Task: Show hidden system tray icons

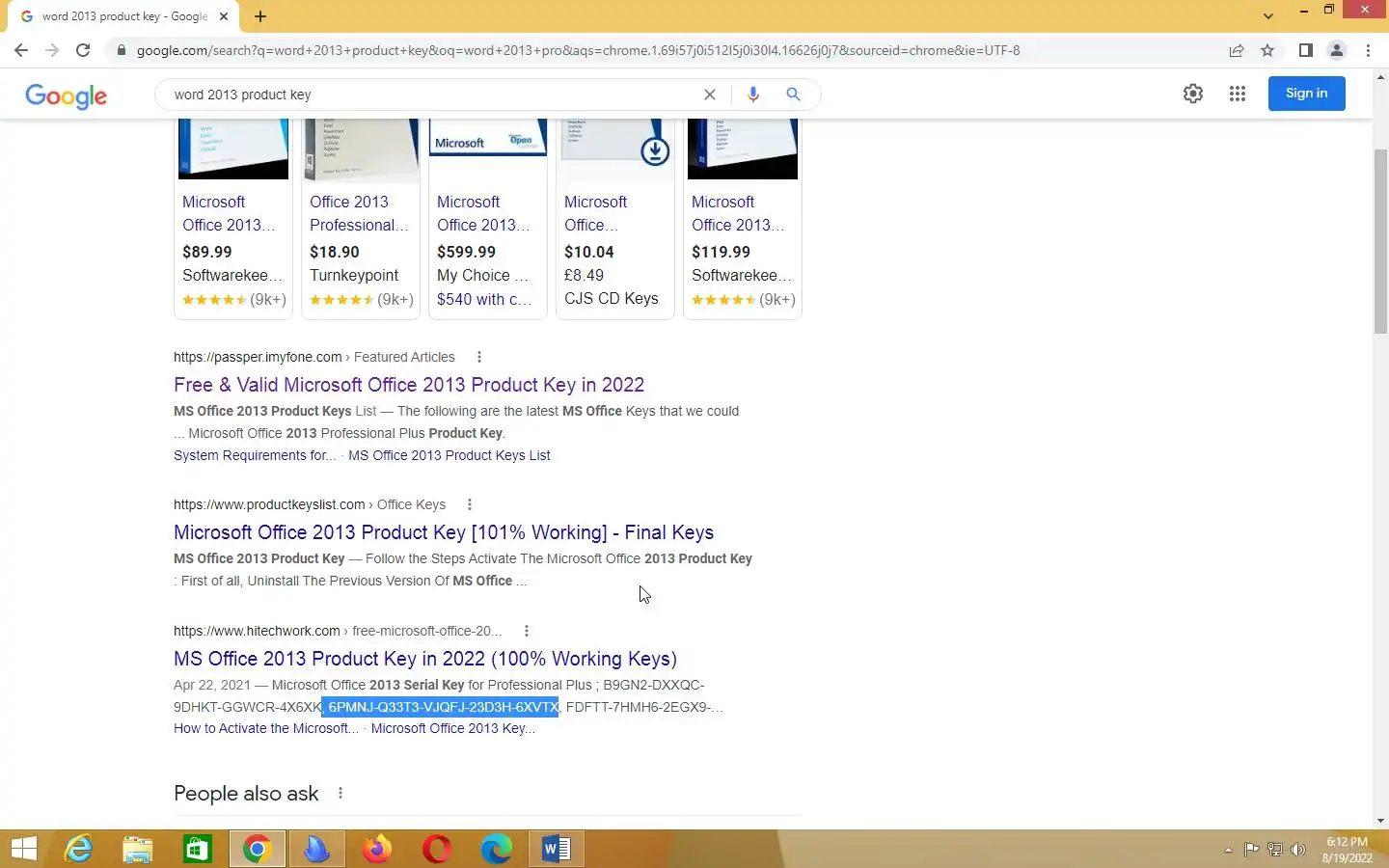Action: 1228,850
